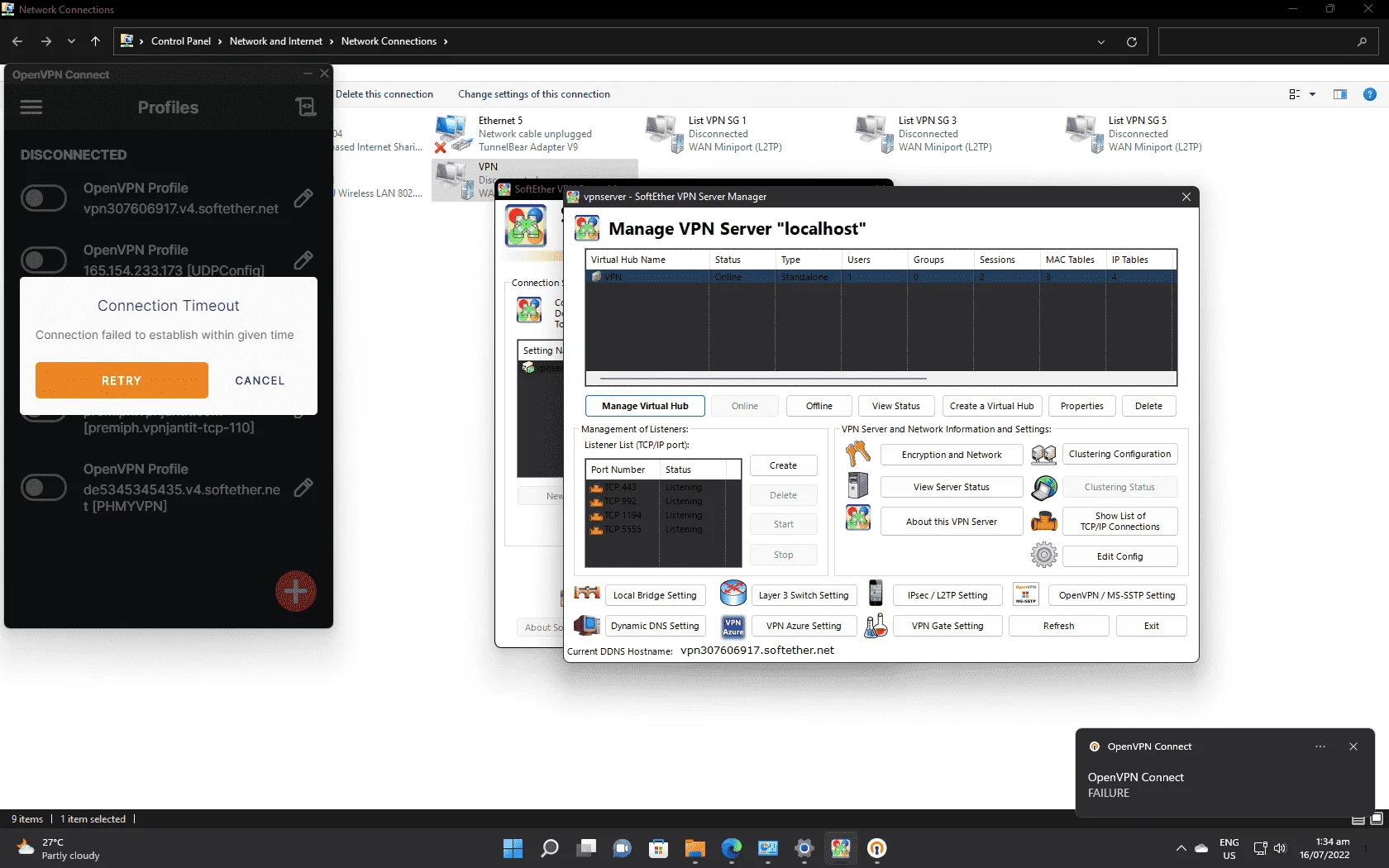Click the Clustering Status globe icon
This screenshot has width=1389, height=868.
[1044, 488]
